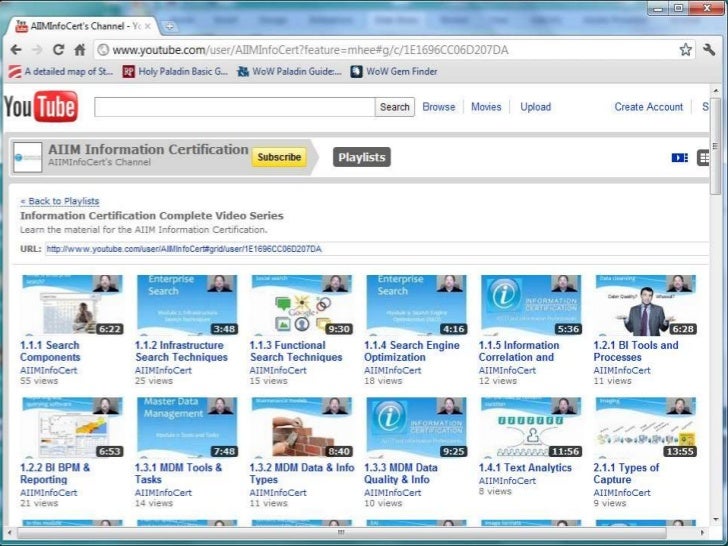Click AIIMInfoCert under 1.1.1 Search Components
The width and height of the screenshot is (728, 546).
coord(49,370)
